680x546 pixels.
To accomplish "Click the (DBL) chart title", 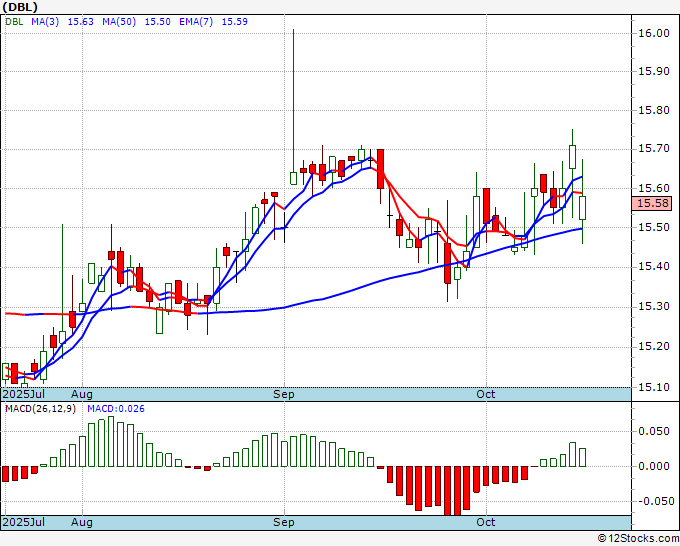I will click(20, 7).
